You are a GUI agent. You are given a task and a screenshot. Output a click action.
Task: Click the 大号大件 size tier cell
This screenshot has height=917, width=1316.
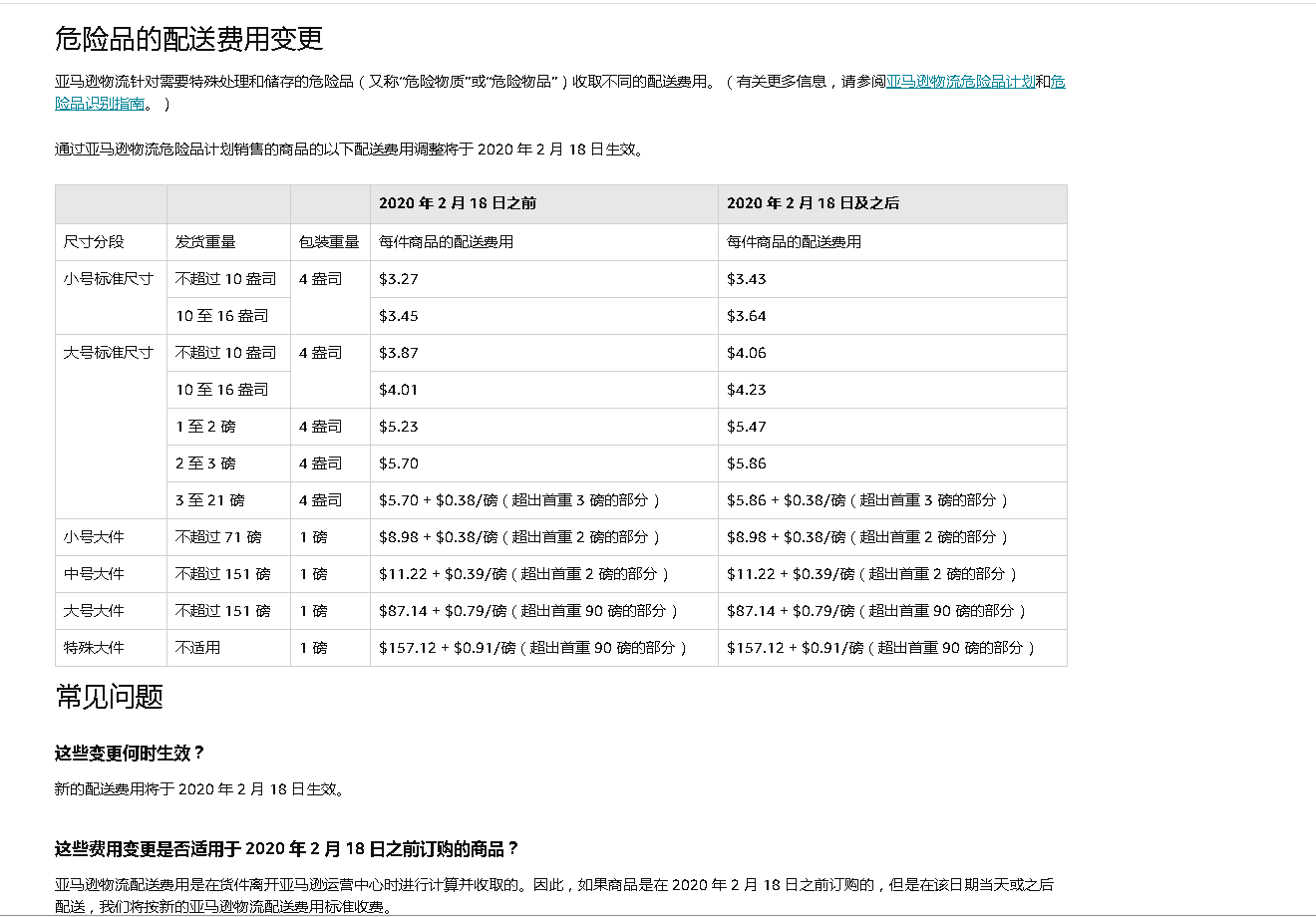click(x=111, y=611)
